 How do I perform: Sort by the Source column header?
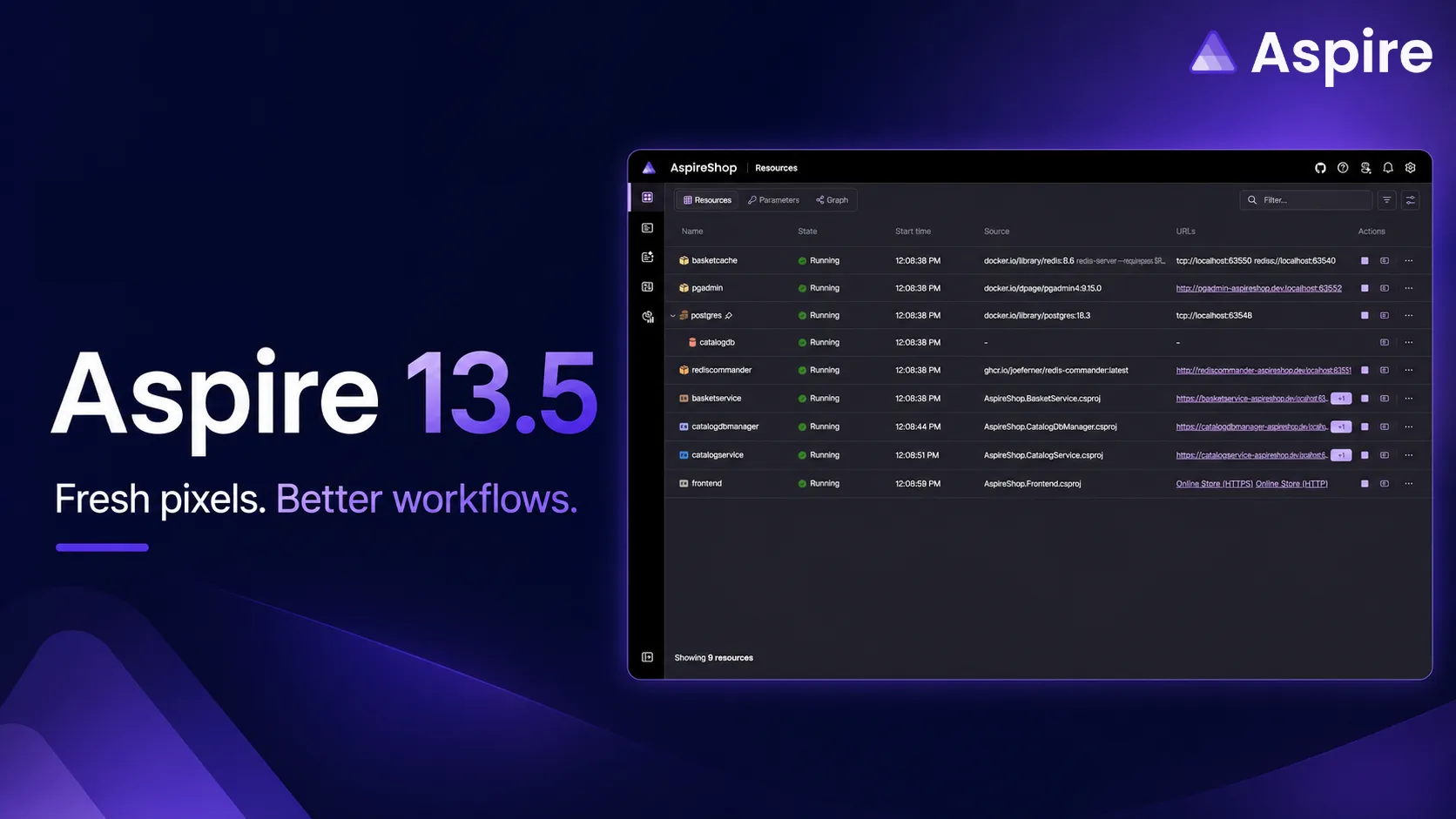click(996, 232)
